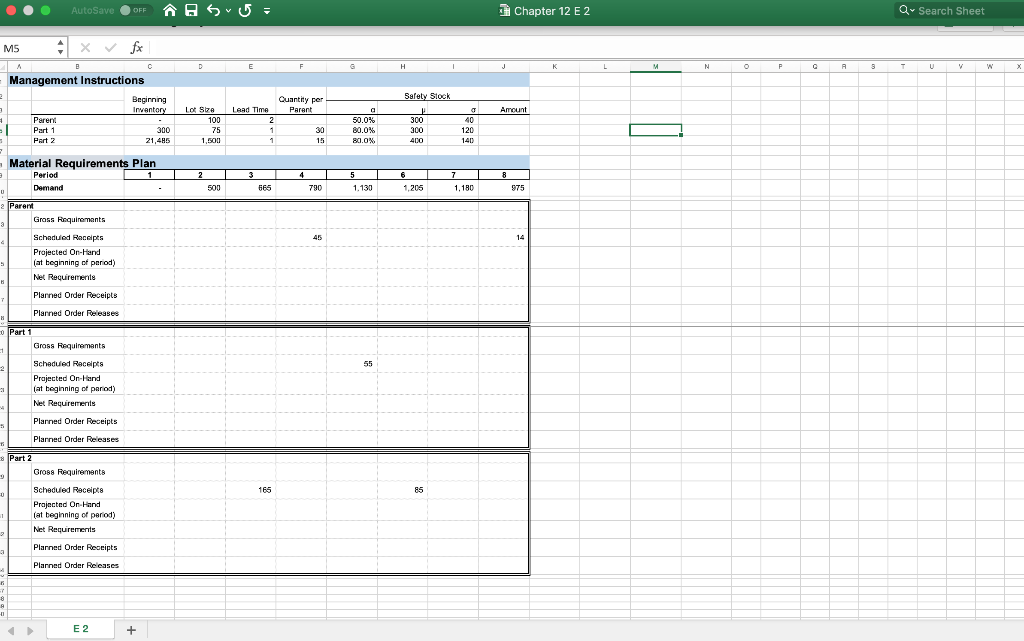This screenshot has width=1024, height=641.
Task: Click the Cancel X icon beside formula bar
Action: point(85,46)
